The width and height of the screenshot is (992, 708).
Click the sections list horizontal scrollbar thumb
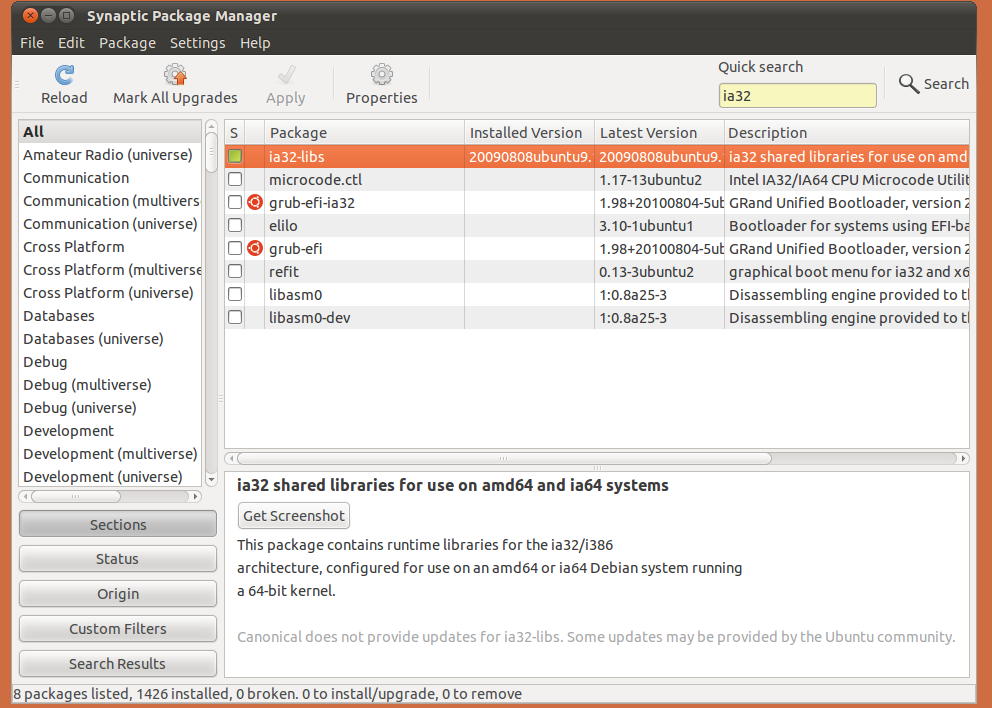point(76,497)
